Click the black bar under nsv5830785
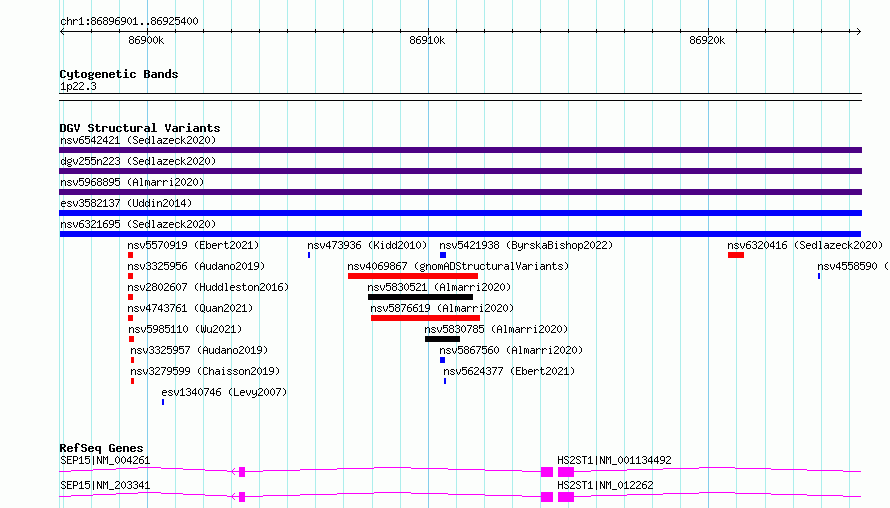 442,339
